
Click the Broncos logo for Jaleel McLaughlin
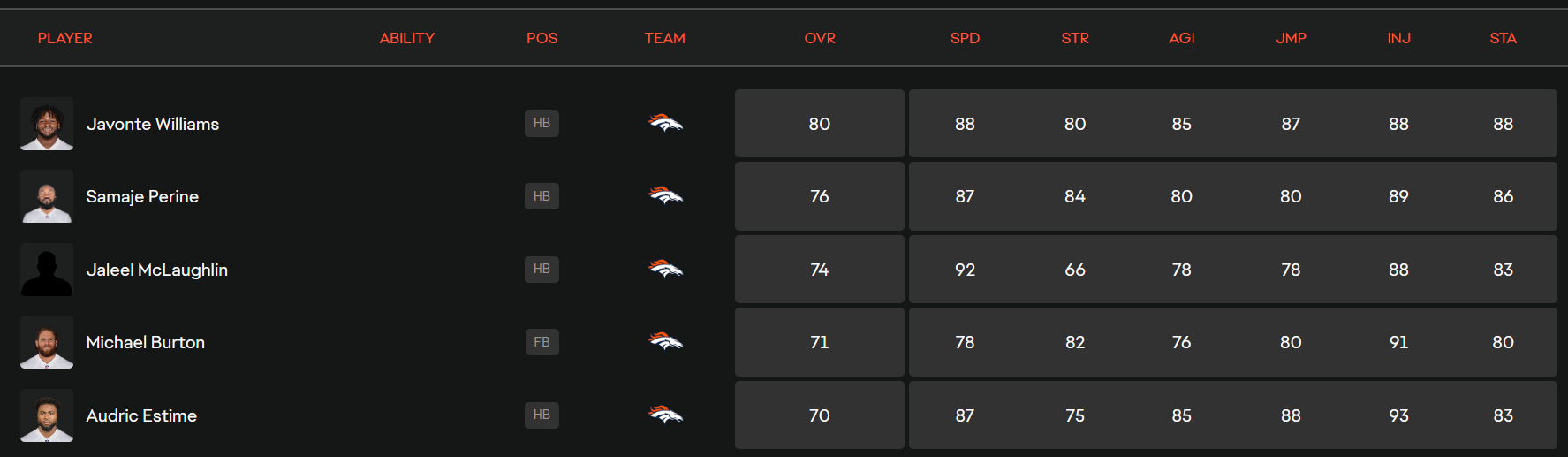tap(665, 270)
